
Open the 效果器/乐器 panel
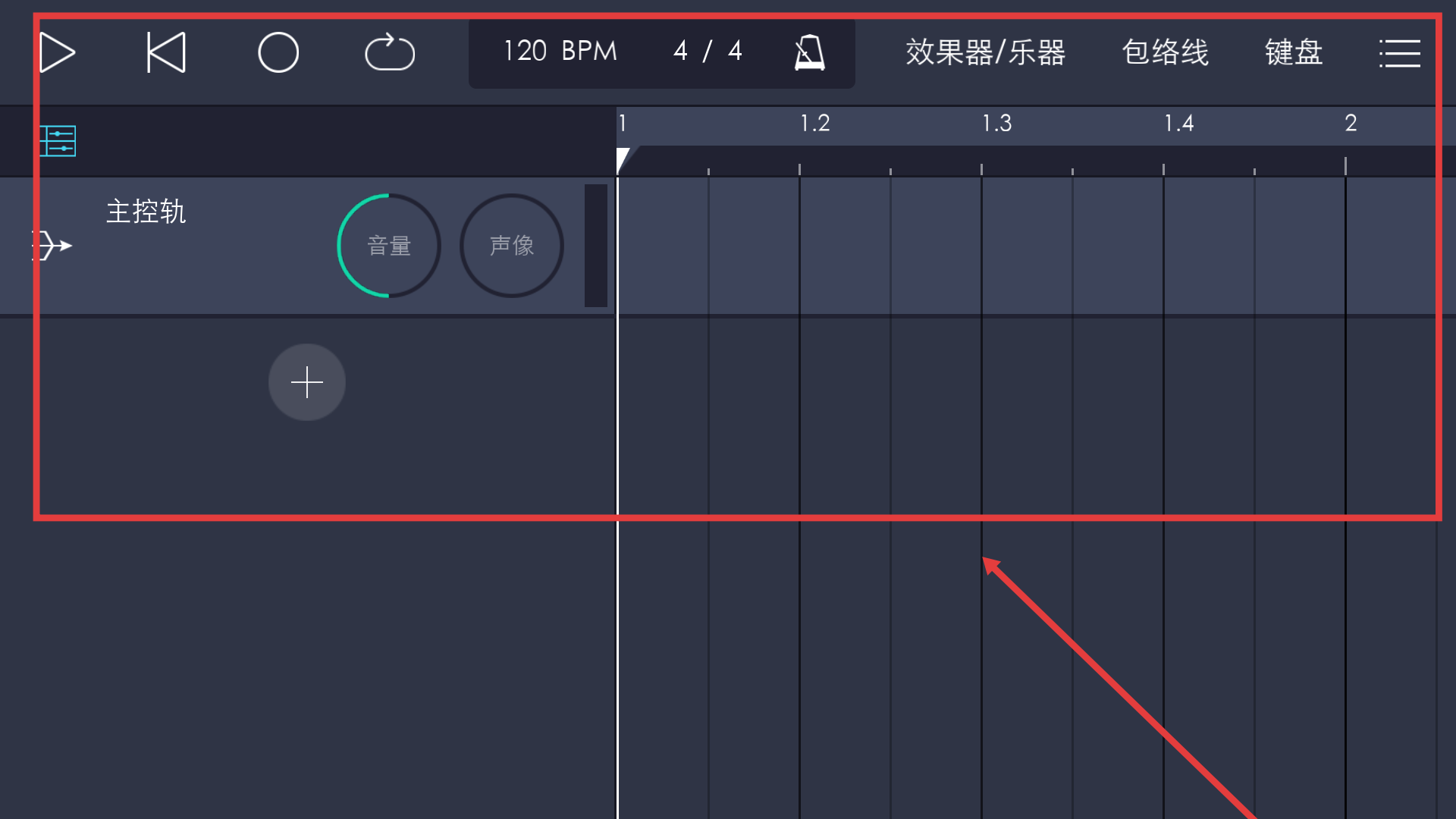pos(984,52)
